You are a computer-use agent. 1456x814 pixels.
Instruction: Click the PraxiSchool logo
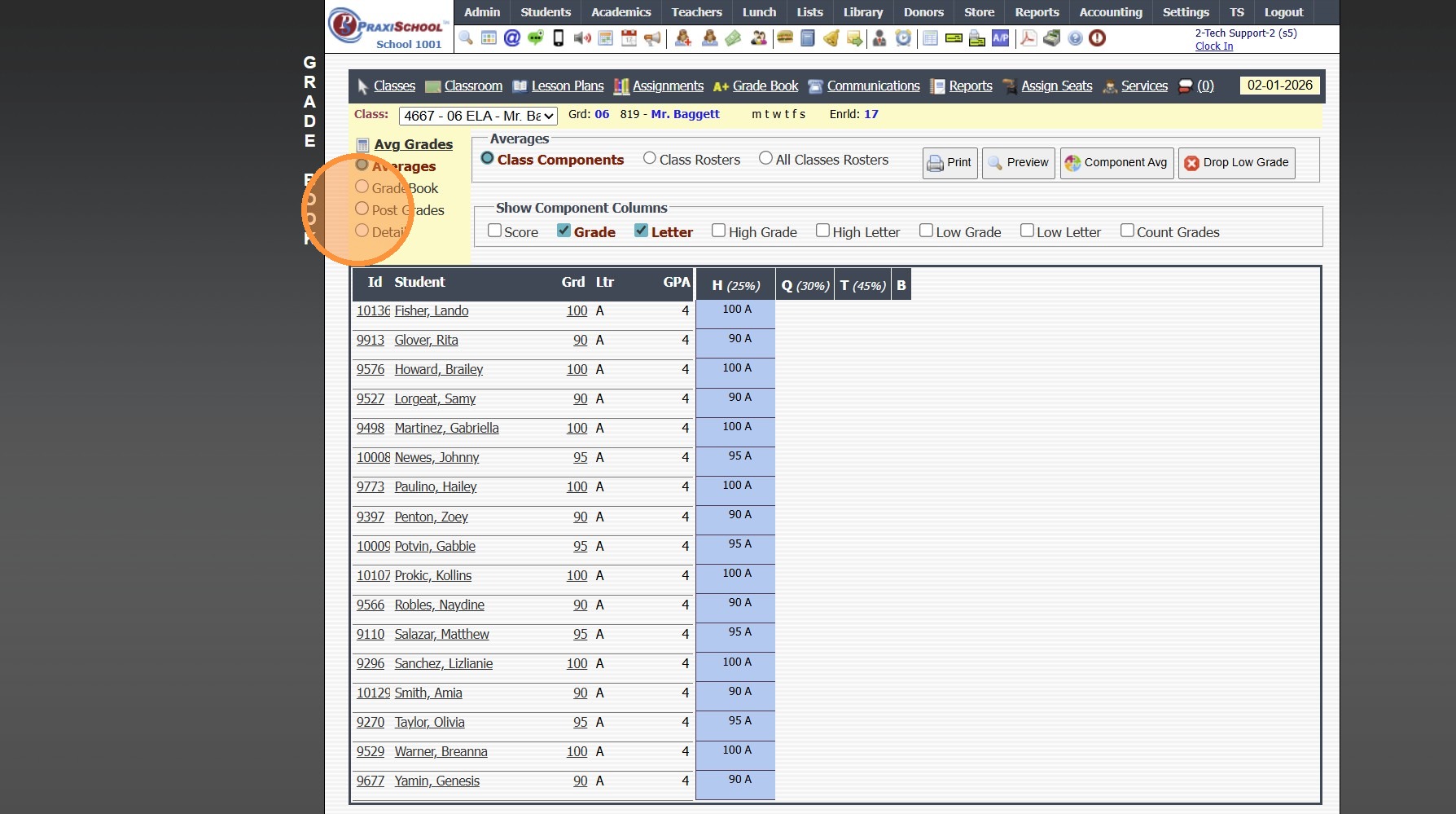pos(388,27)
